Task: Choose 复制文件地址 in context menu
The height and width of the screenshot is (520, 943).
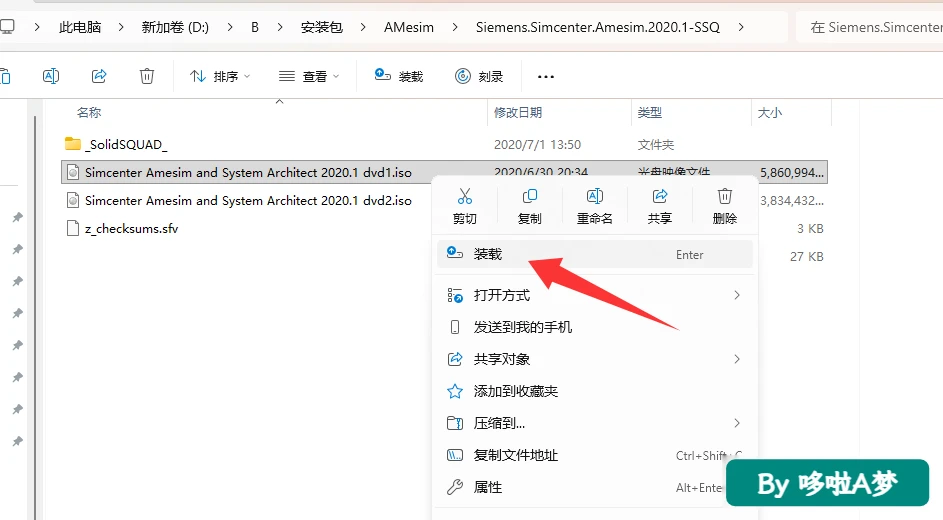Action: click(595, 455)
